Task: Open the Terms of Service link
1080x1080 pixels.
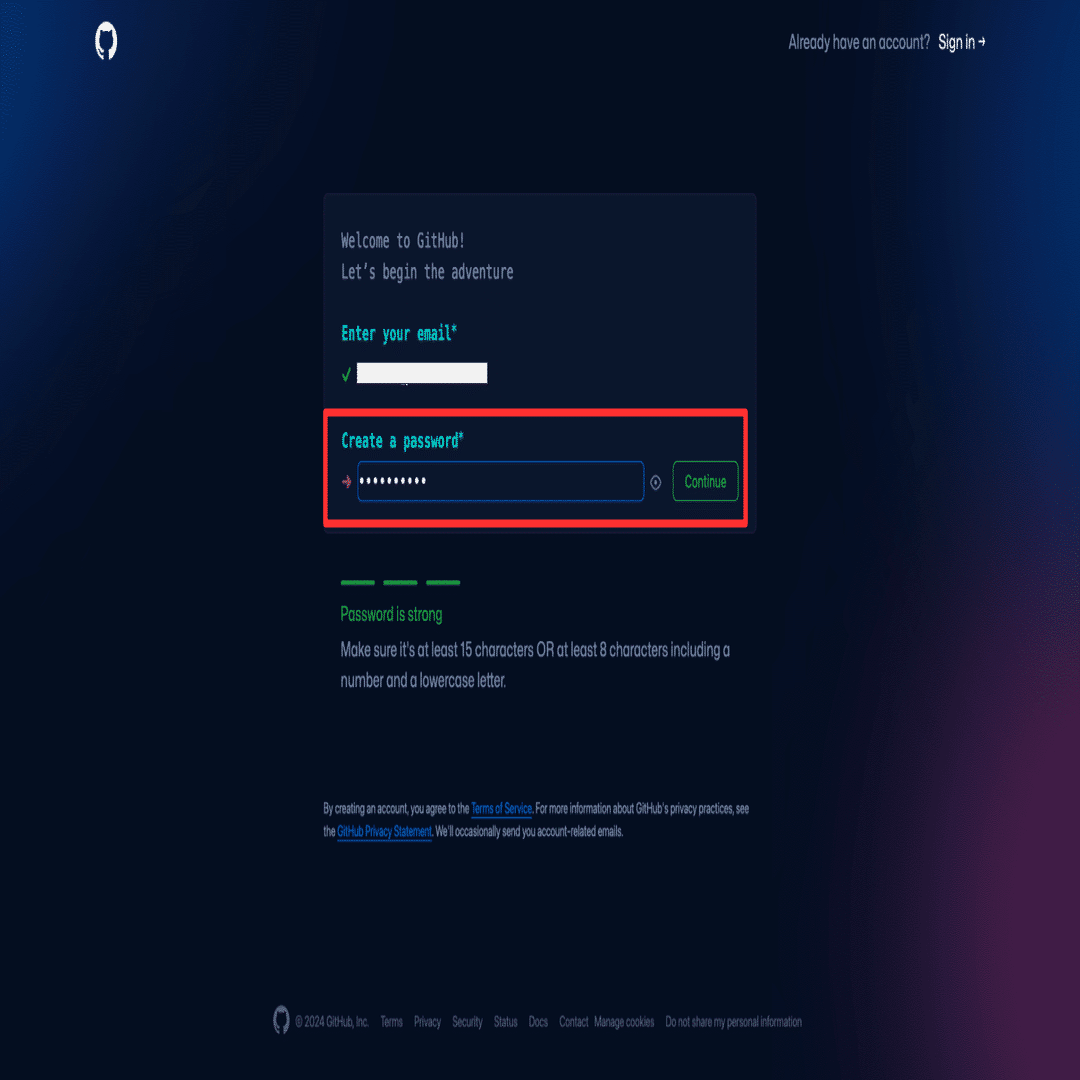Action: click(501, 809)
